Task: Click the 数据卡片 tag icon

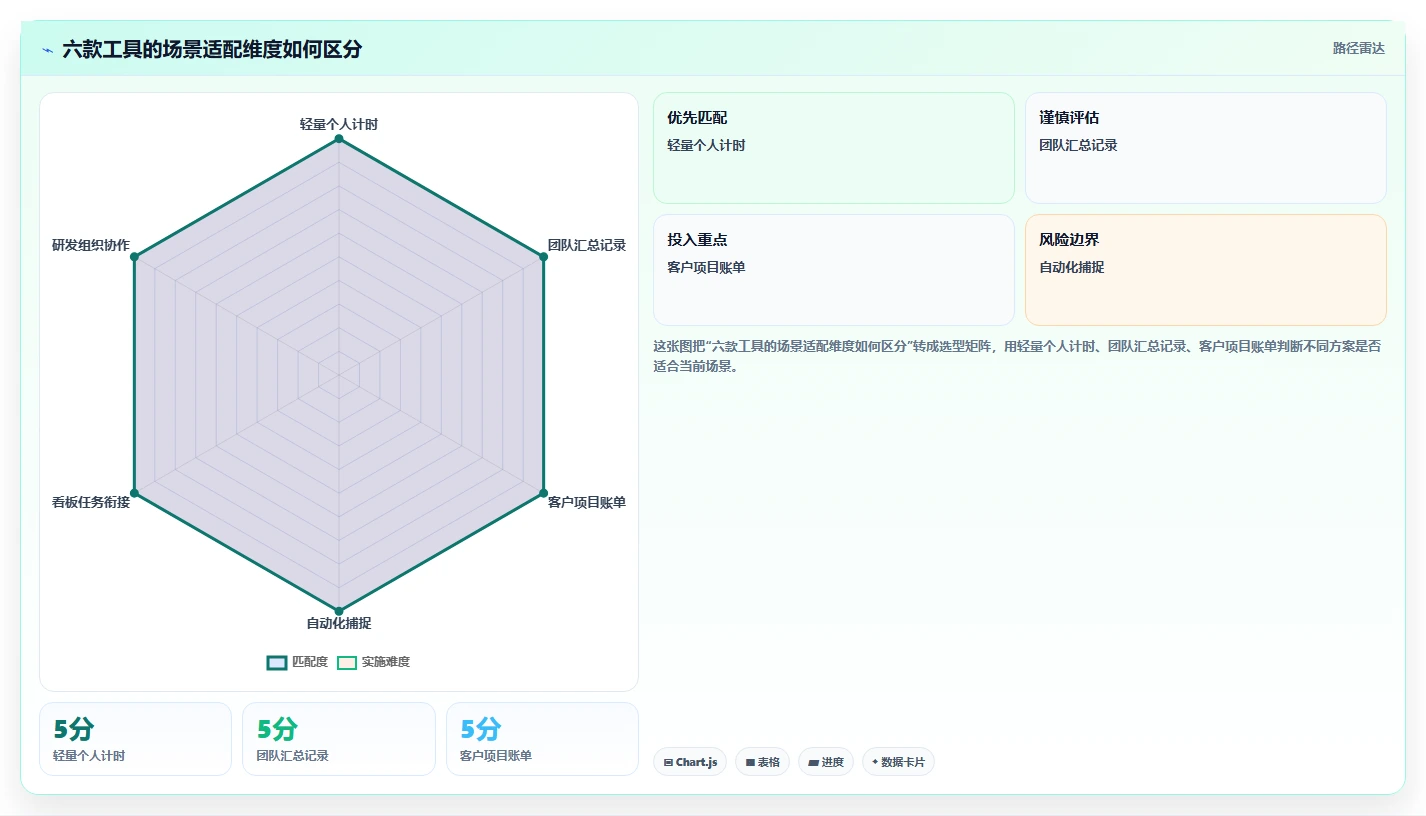Action: click(x=874, y=762)
